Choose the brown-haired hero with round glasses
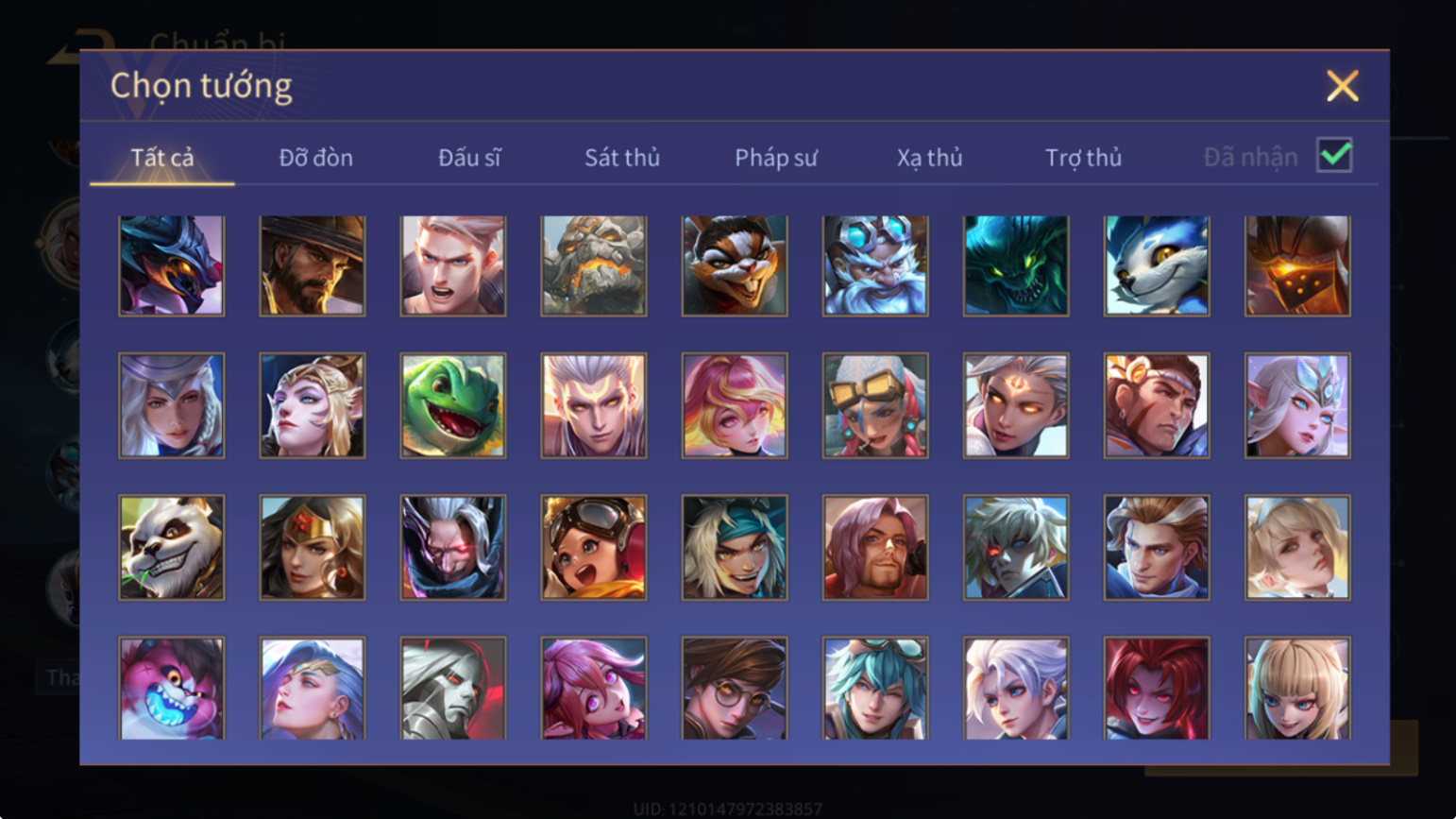1456x819 pixels. [735, 688]
